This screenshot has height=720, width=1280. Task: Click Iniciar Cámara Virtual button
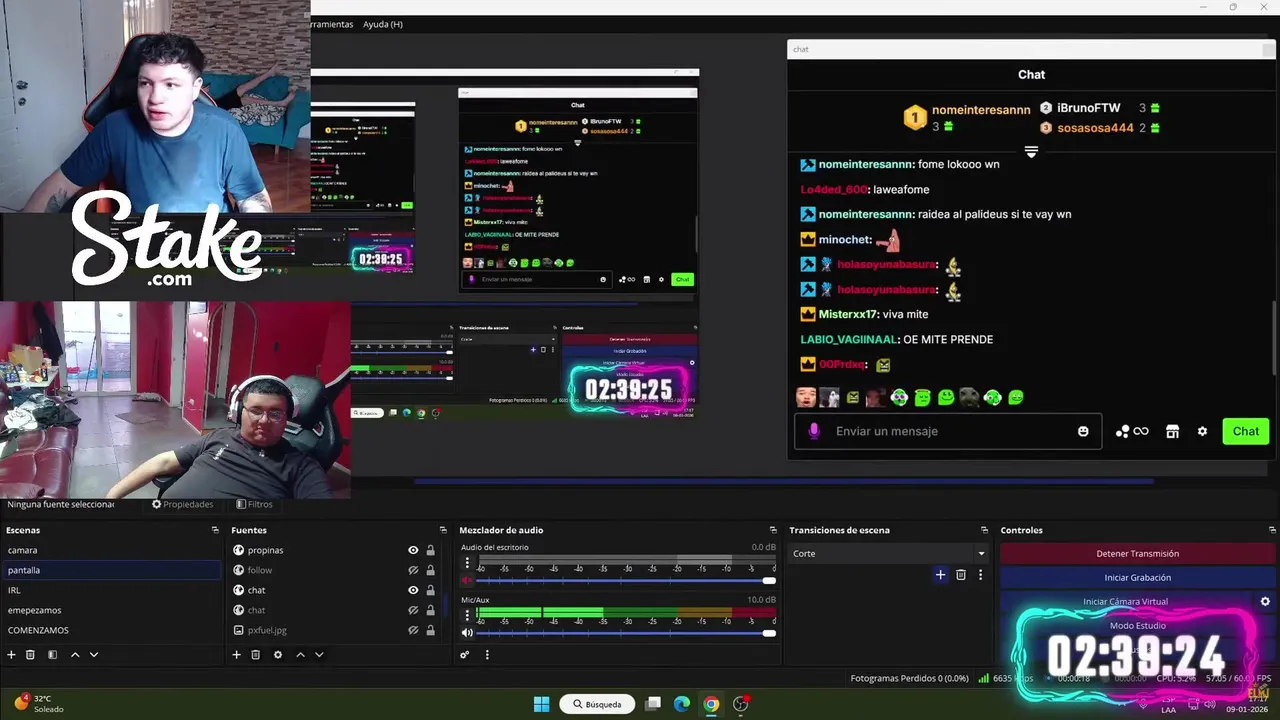[1126, 601]
